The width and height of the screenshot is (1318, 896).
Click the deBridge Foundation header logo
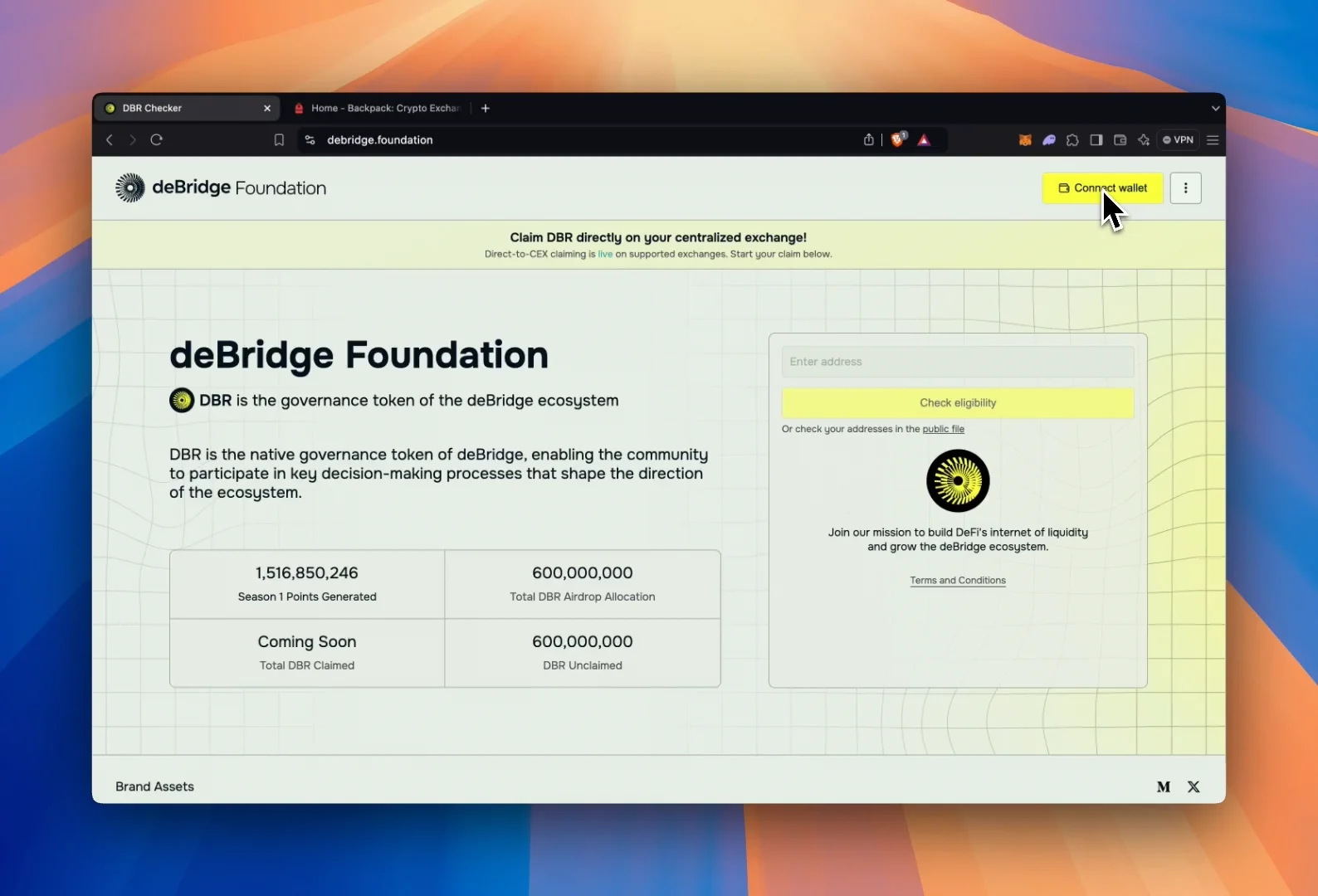[x=221, y=188]
